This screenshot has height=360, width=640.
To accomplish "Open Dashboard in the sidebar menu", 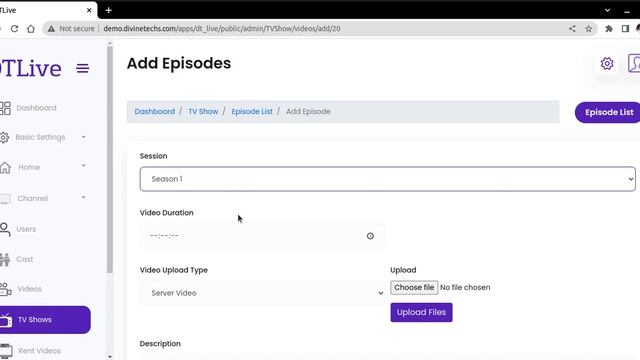I will pyautogui.click(x=36, y=108).
